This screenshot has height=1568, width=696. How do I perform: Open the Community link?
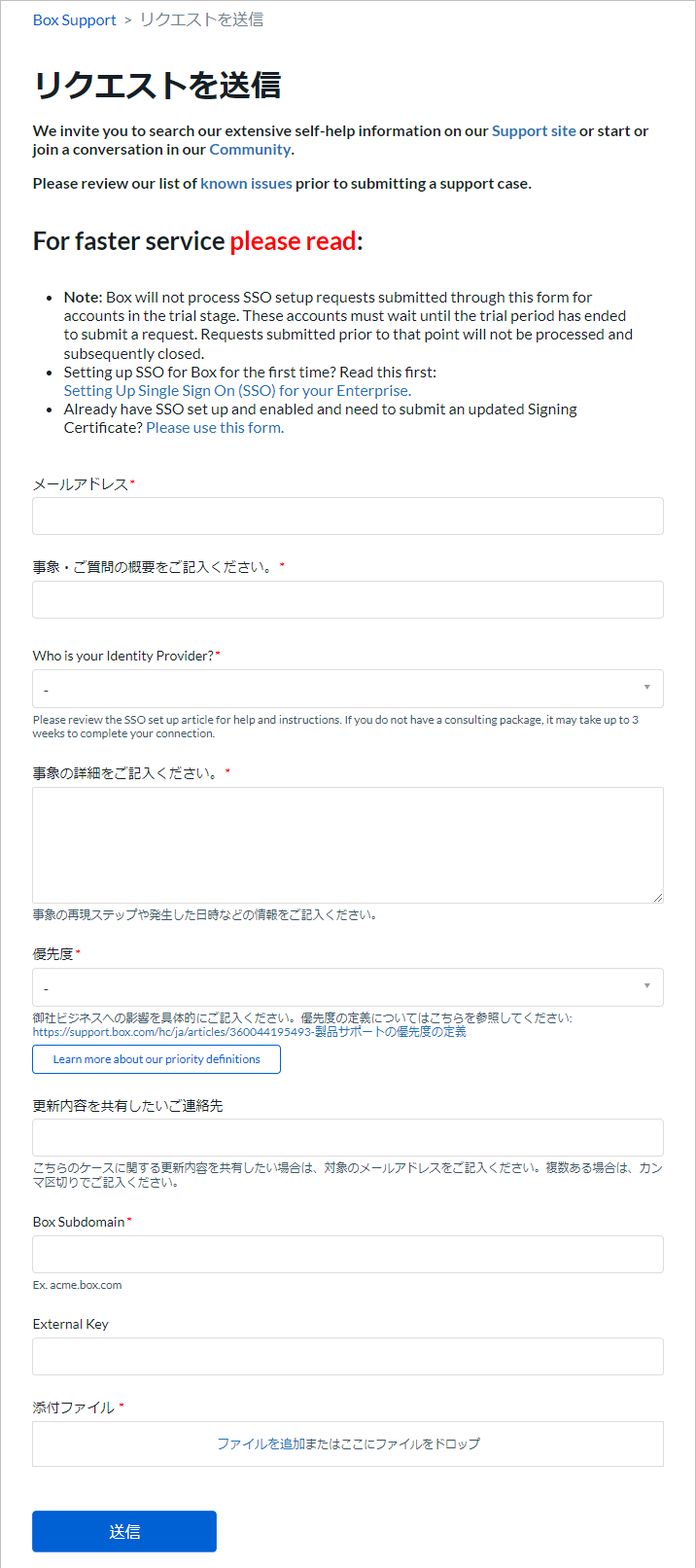click(250, 150)
